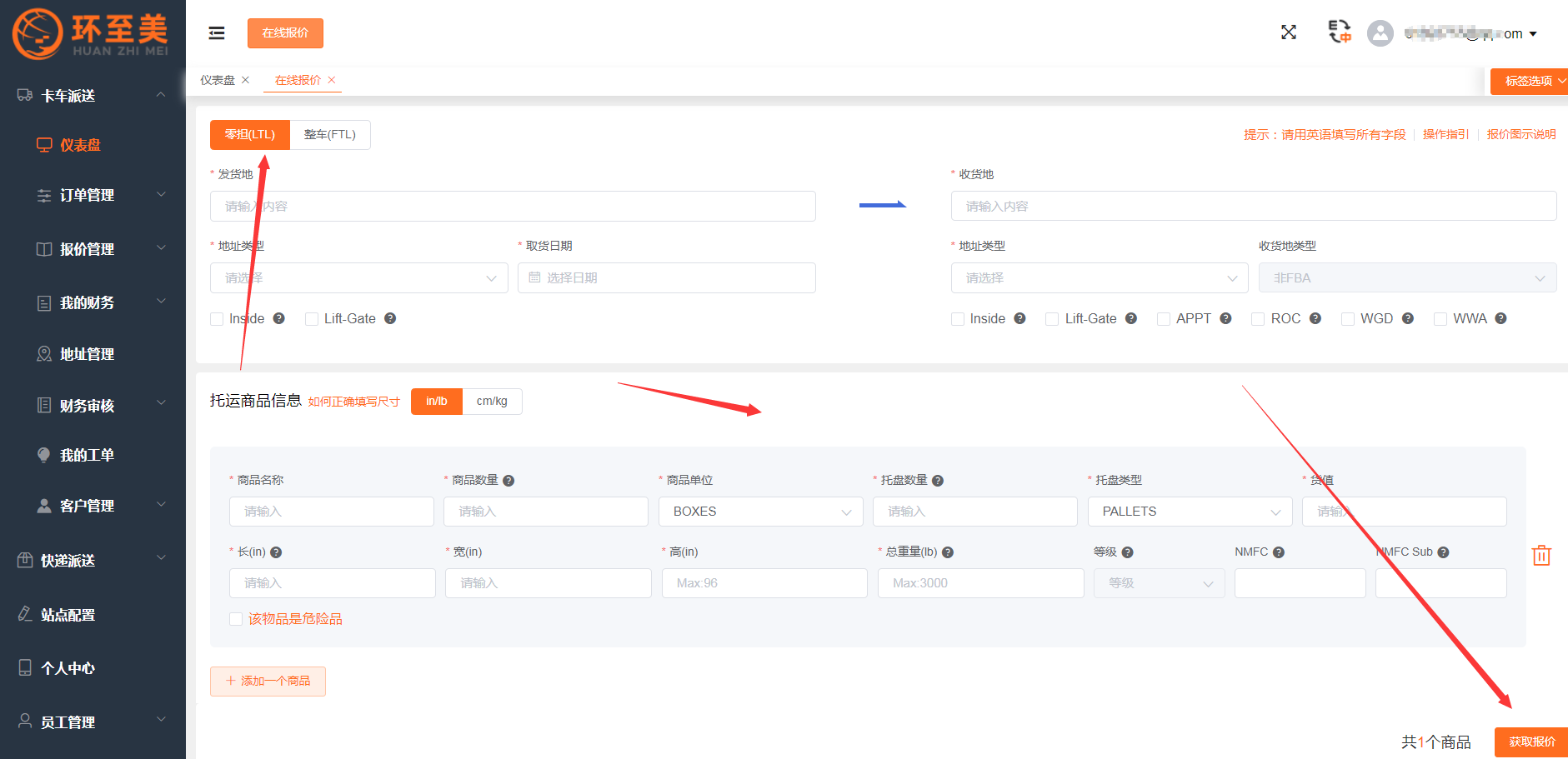Toggle fullscreen with the expand icon
1568x759 pixels.
click(x=1289, y=32)
